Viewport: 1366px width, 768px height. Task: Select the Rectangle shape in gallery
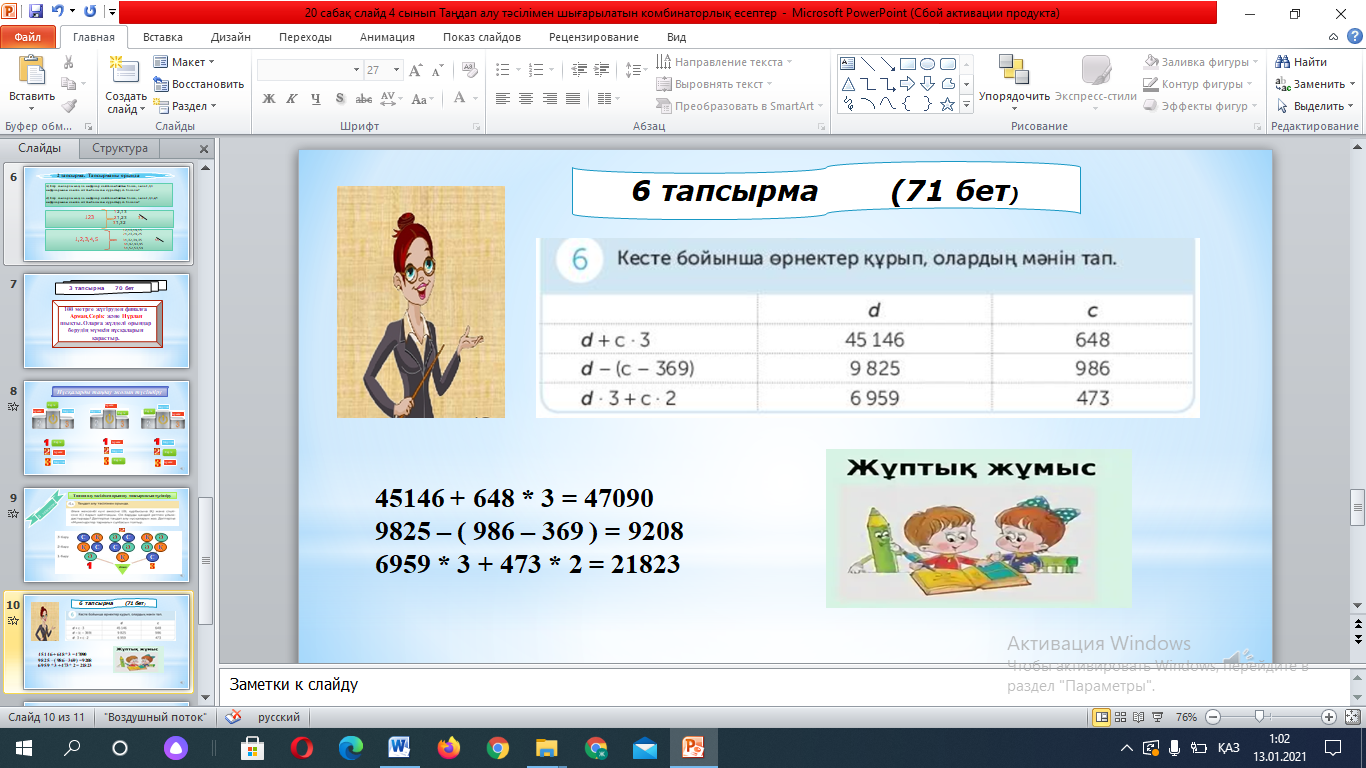908,63
